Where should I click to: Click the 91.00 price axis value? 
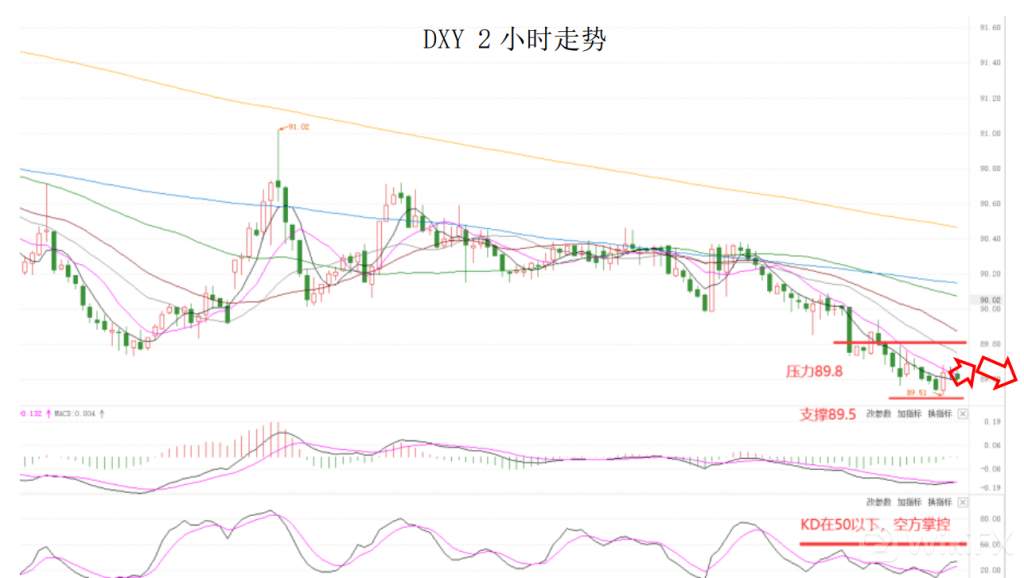coord(990,133)
